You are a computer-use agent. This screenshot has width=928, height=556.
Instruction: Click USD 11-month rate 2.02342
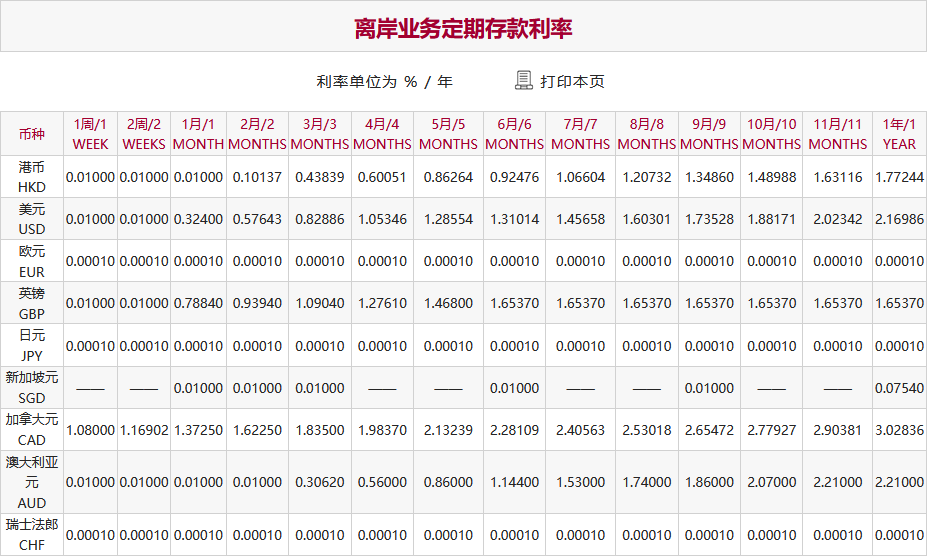837,219
